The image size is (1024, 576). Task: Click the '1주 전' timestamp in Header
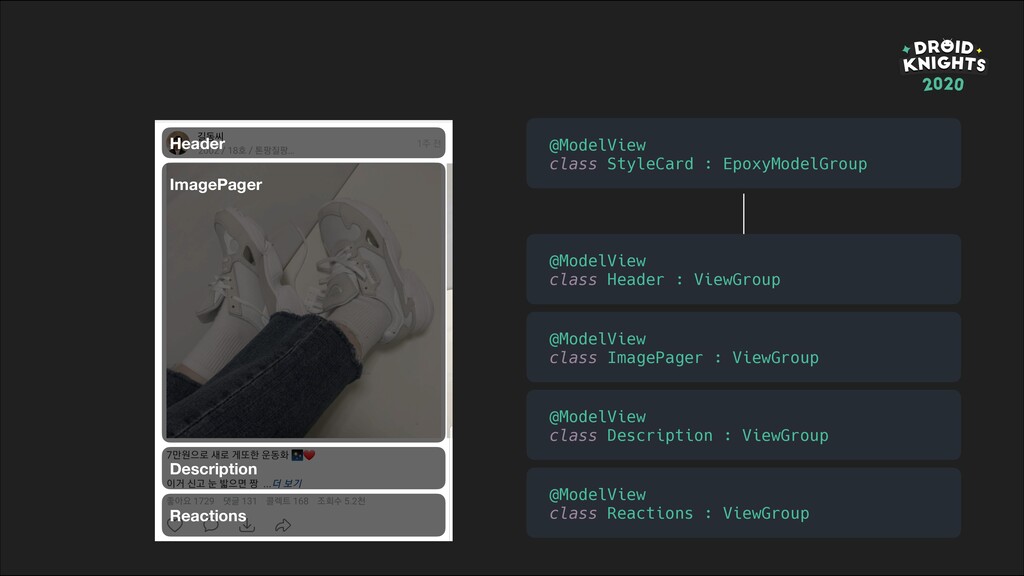428,143
